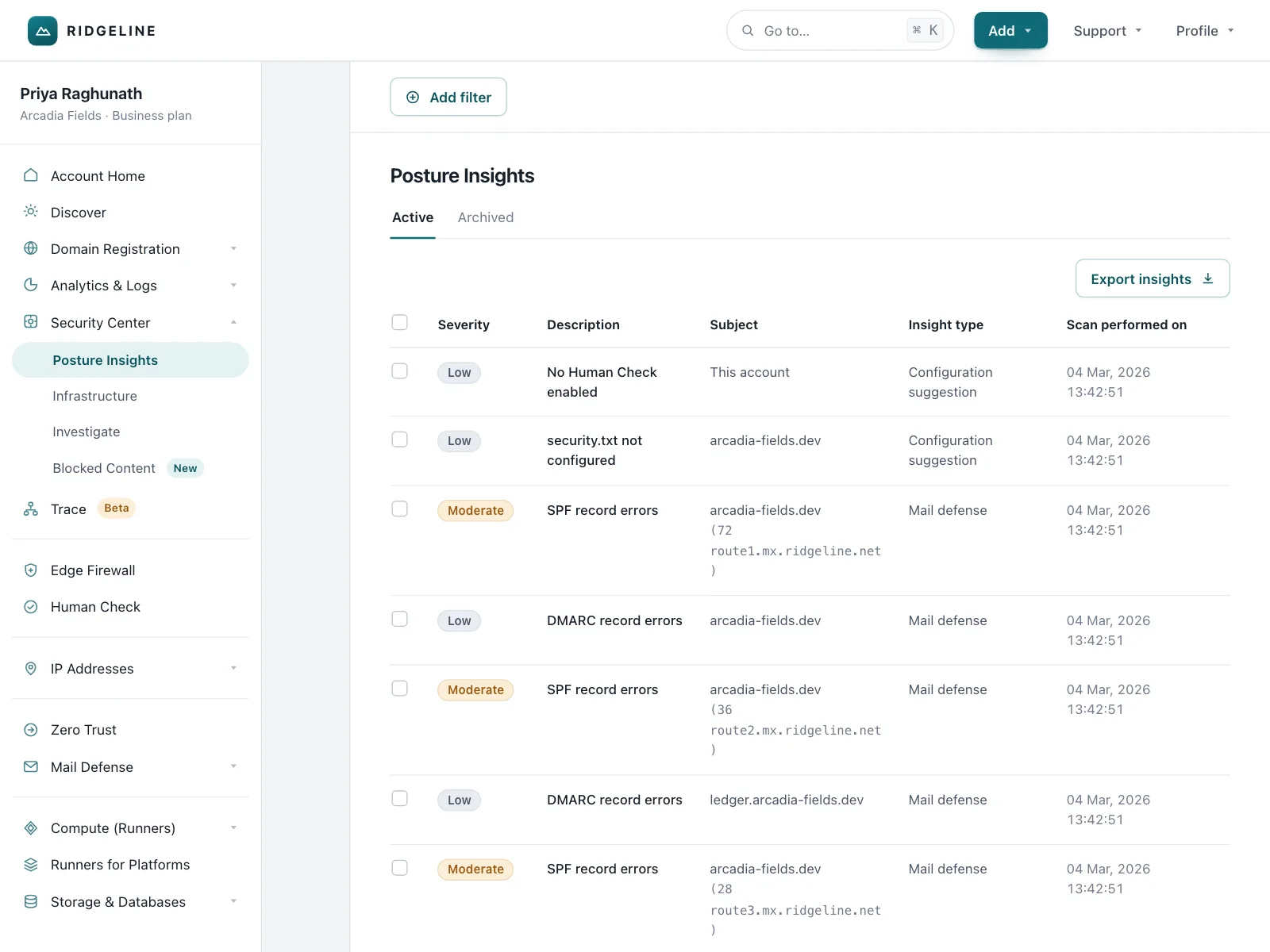Click the Add filter button
The image size is (1270, 952).
pos(448,97)
